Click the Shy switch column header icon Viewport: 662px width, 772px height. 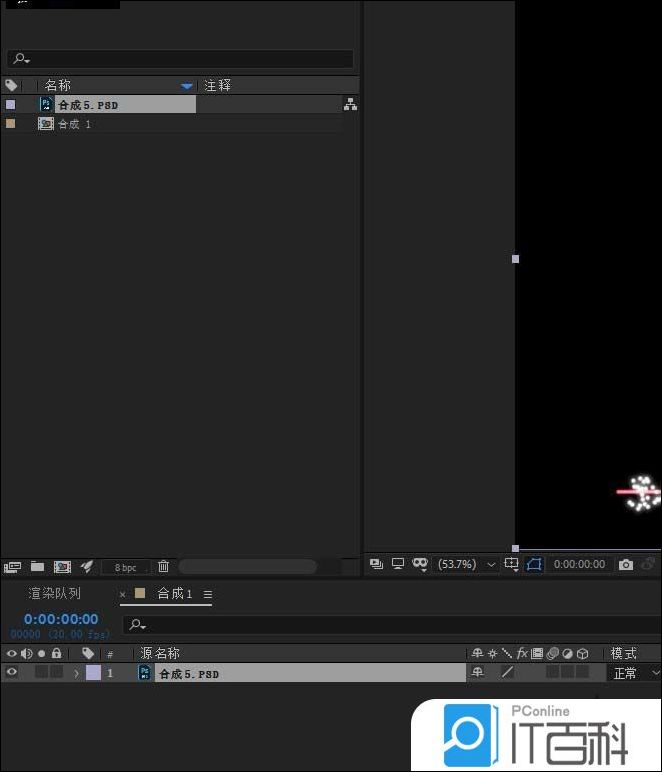tap(477, 653)
